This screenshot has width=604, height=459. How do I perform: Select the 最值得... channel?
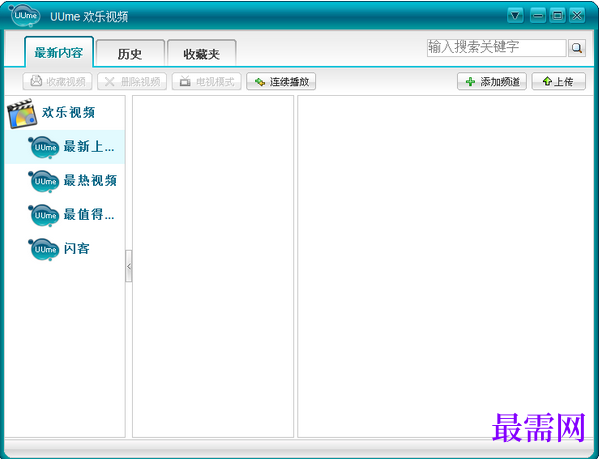(65, 214)
